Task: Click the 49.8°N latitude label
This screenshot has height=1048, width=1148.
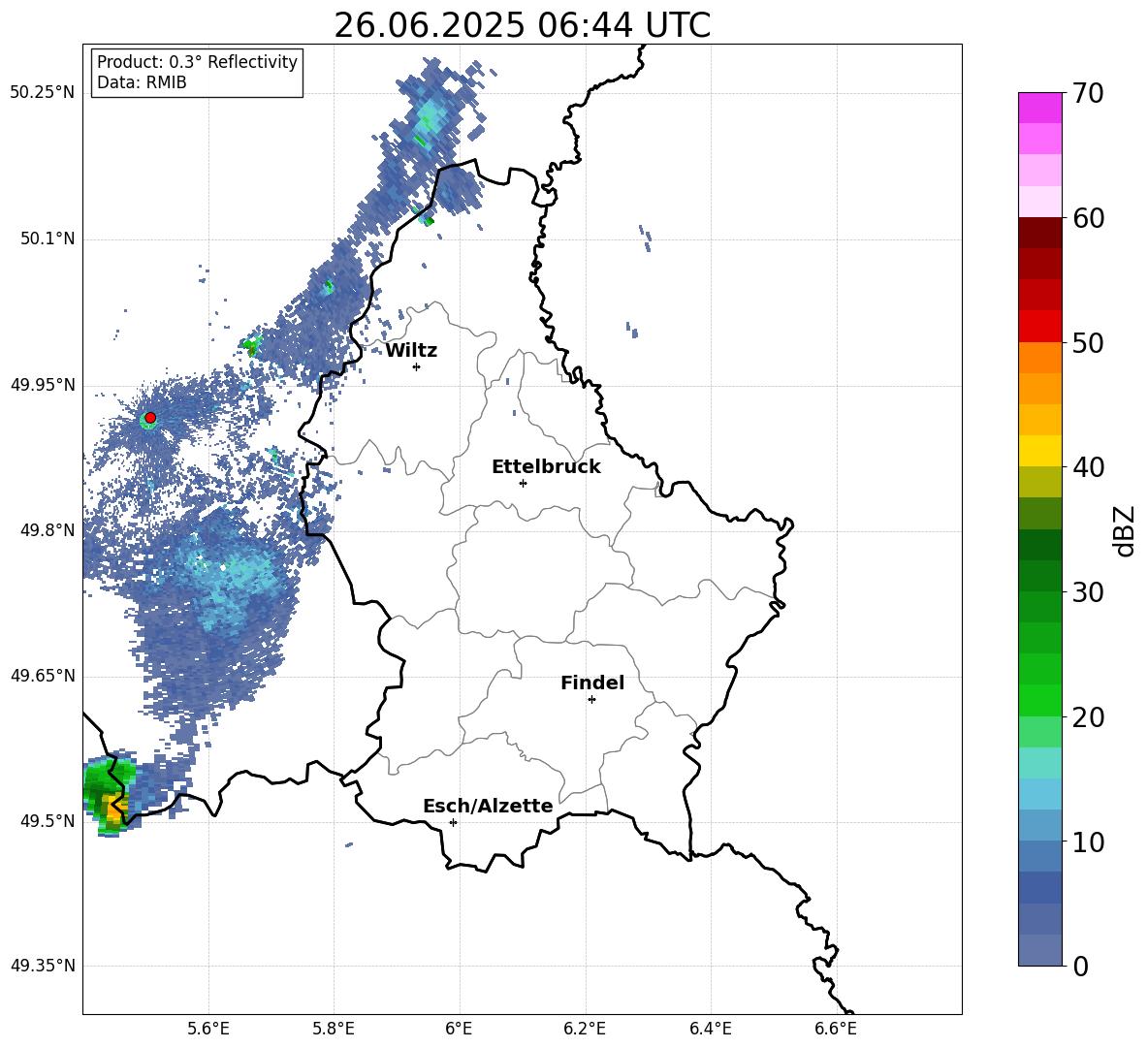Action: (48, 530)
